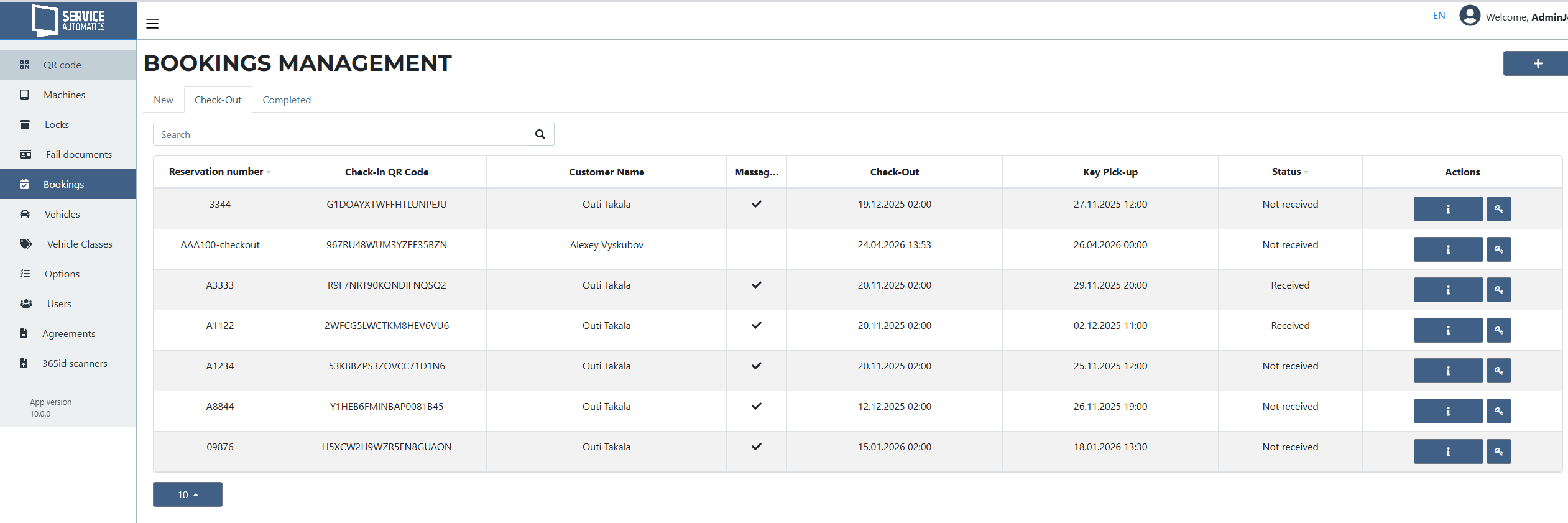1568x523 pixels.
Task: Go to Users in sidebar
Action: pyautogui.click(x=68, y=303)
